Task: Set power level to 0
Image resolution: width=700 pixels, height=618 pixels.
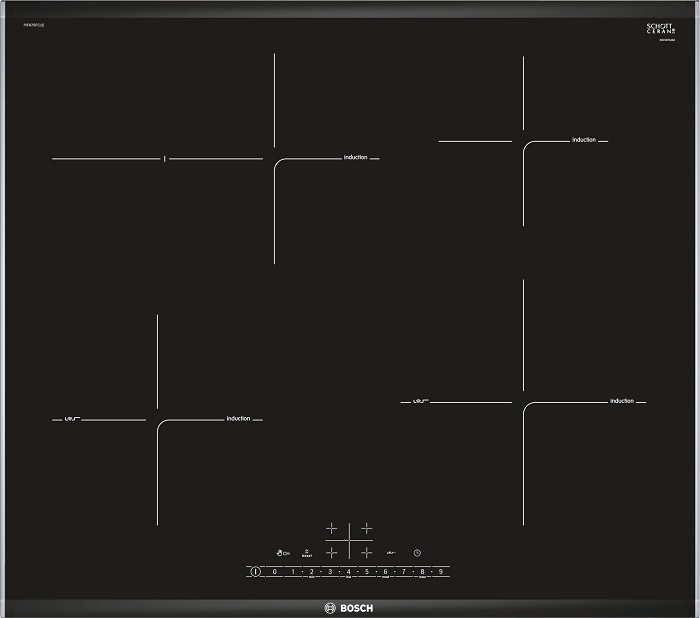Action: (275, 571)
